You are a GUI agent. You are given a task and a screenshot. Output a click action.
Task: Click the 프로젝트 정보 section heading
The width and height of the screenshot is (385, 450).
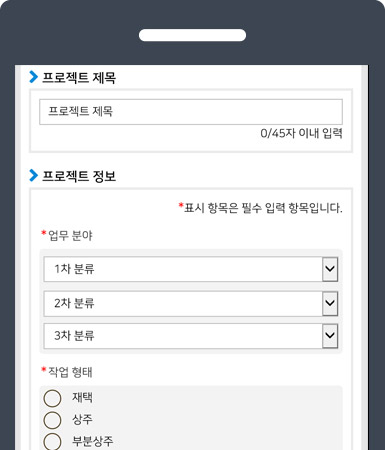click(x=79, y=176)
